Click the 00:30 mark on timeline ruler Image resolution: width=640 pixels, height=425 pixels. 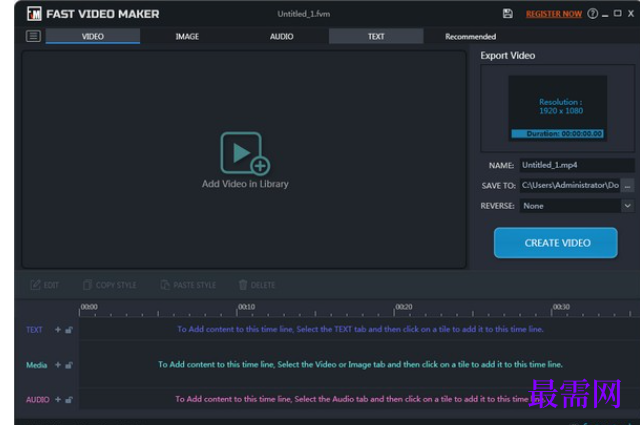click(561, 307)
